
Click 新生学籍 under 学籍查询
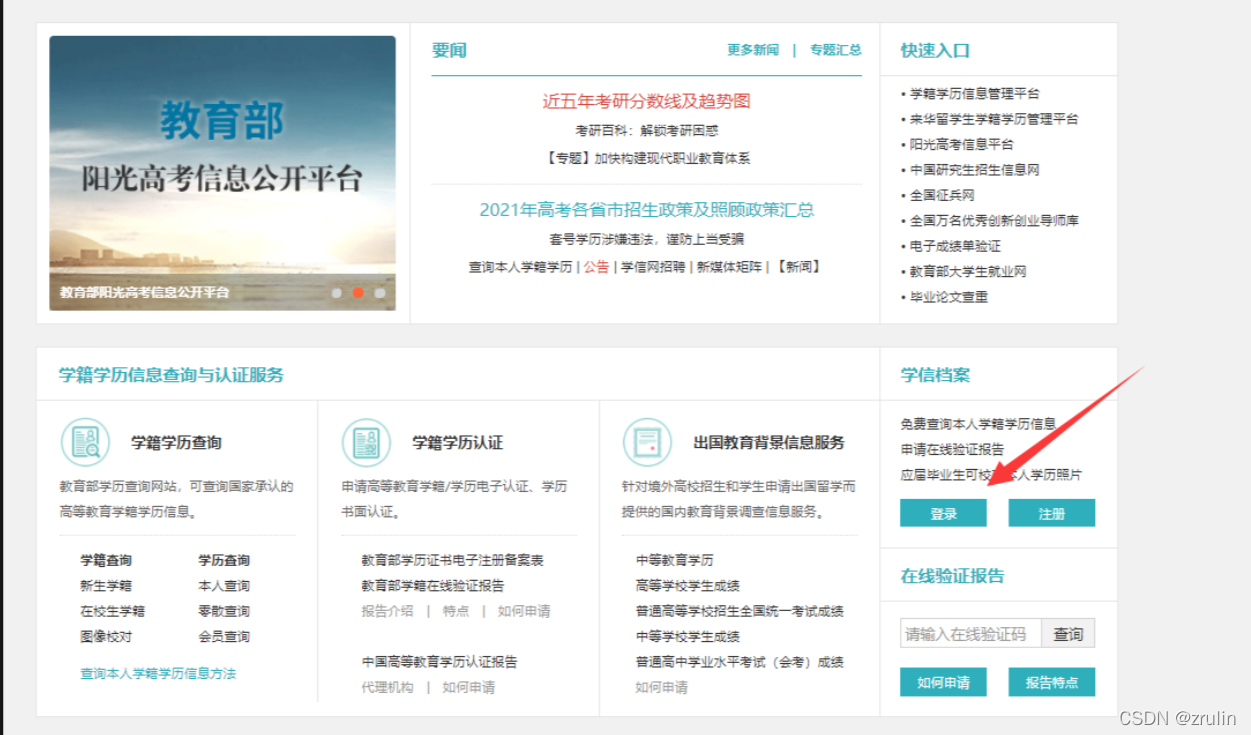pos(106,586)
